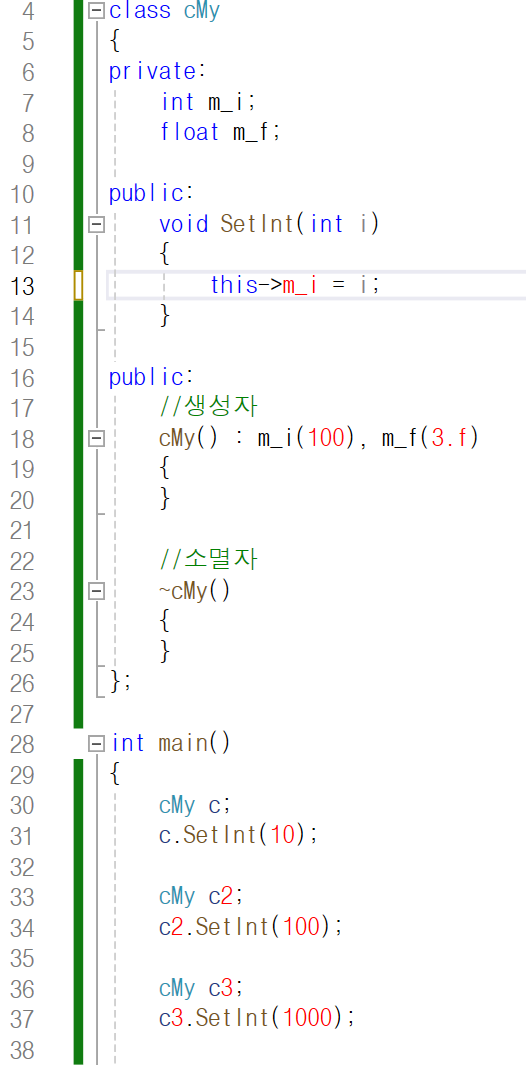Click line number 28 in gutter
526x1065 pixels.
[22, 744]
